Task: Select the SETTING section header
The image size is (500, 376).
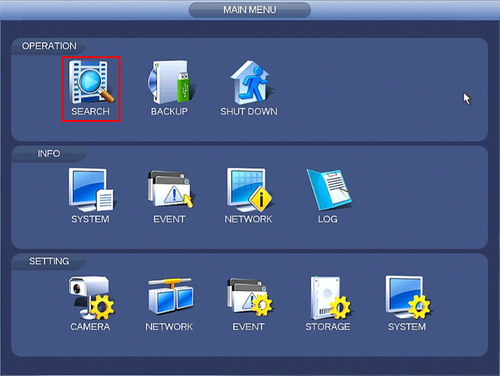Action: 49,261
